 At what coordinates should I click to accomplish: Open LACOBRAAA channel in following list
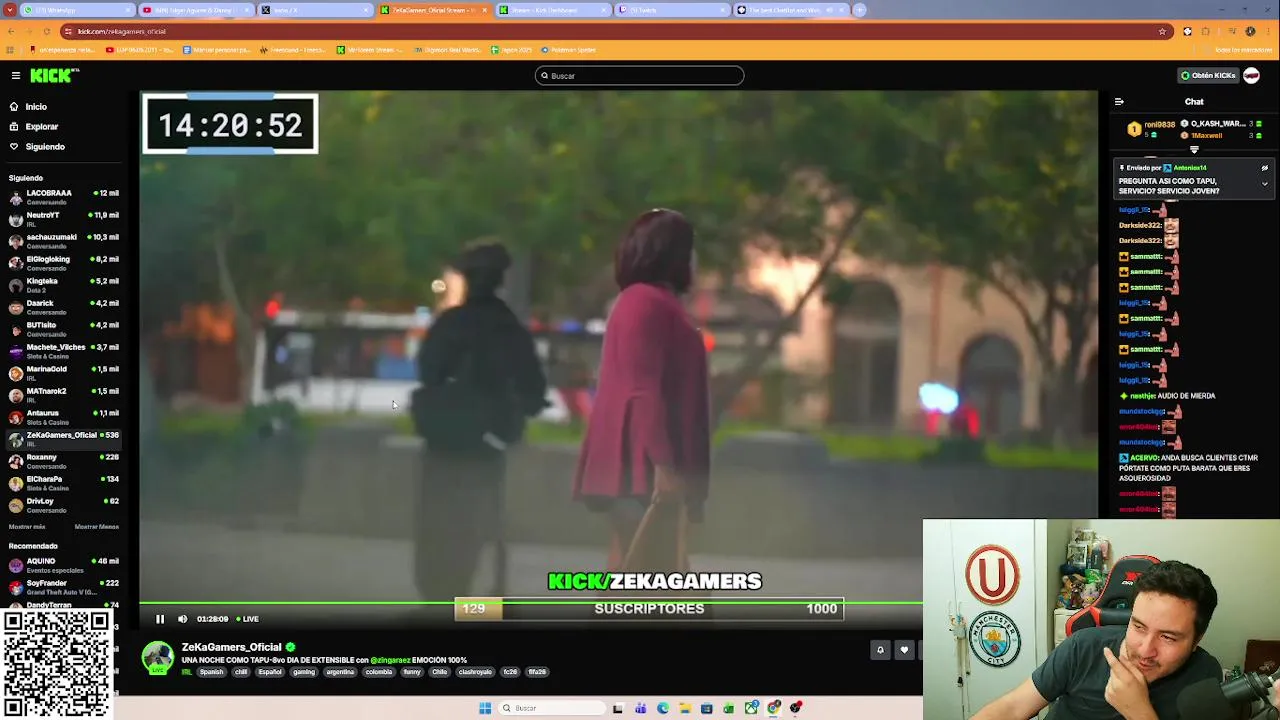click(x=64, y=196)
